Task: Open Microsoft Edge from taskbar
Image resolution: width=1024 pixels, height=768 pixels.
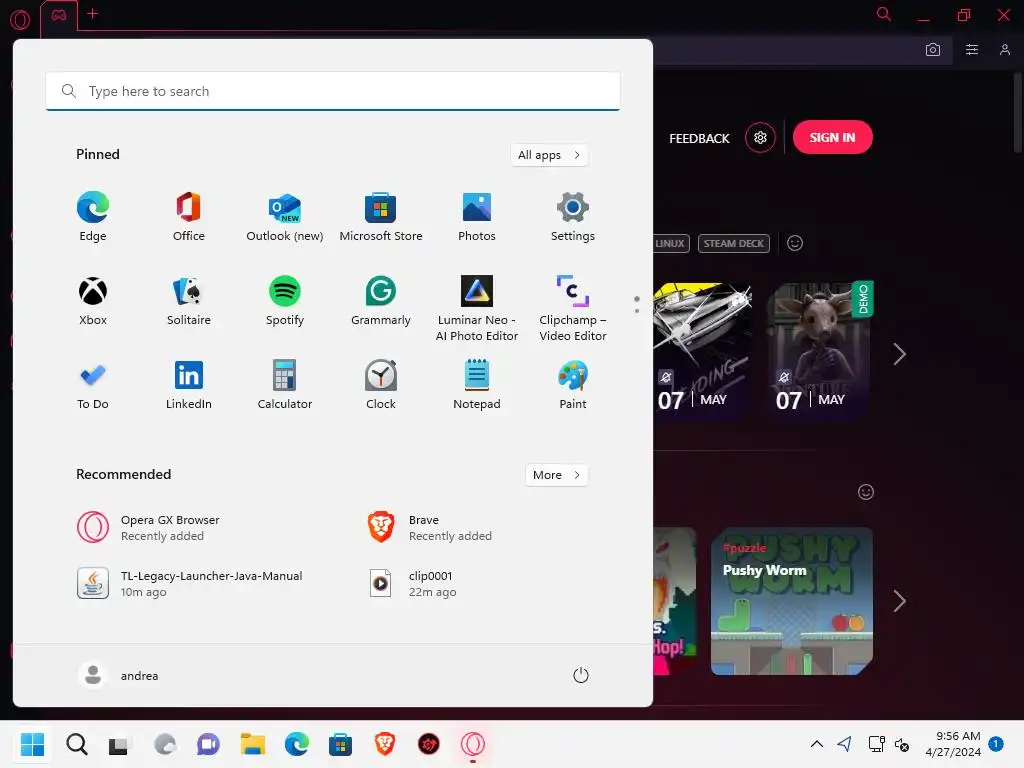Action: click(x=296, y=744)
